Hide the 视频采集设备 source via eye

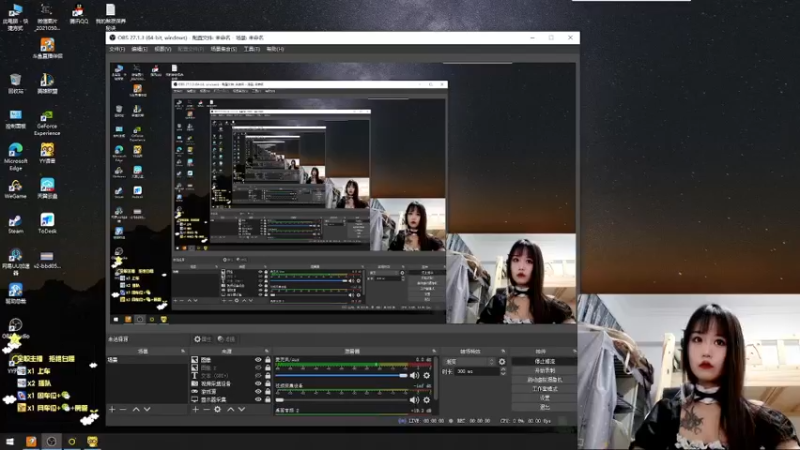(x=258, y=383)
